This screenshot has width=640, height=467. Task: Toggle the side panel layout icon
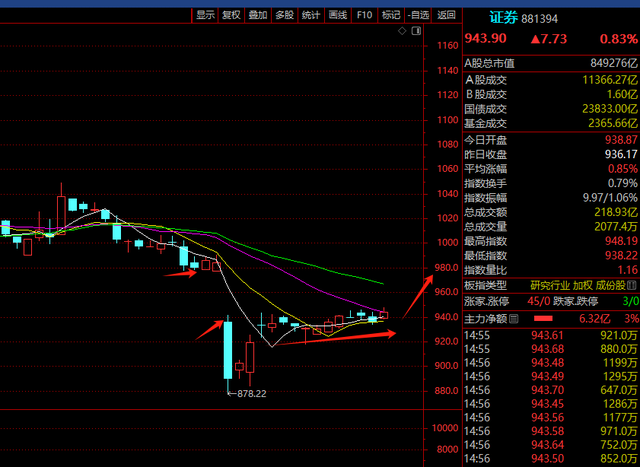pos(416,31)
